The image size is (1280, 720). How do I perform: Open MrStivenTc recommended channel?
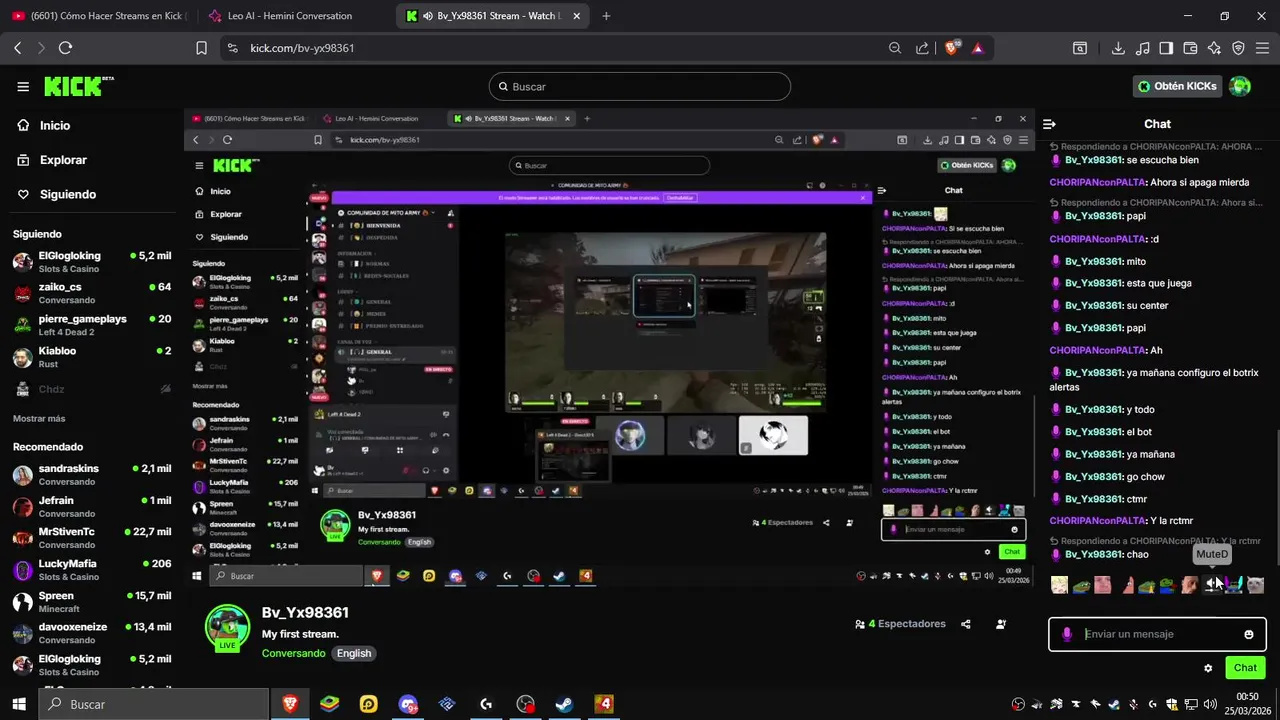pyautogui.click(x=92, y=538)
